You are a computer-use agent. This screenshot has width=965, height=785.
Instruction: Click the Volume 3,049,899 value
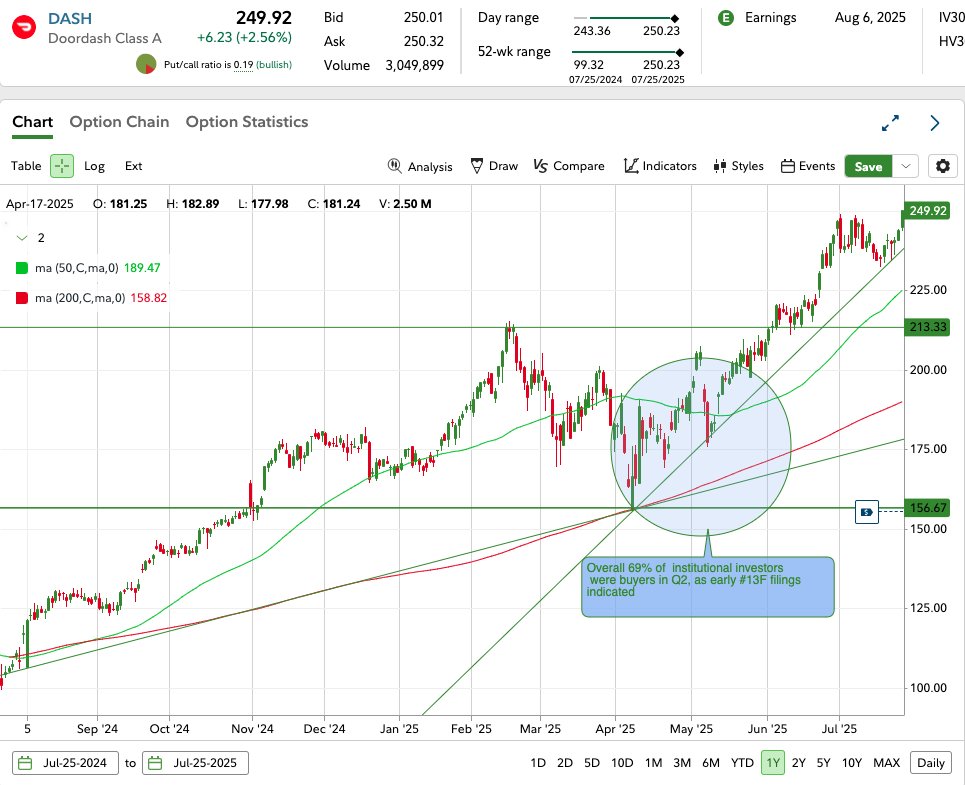415,65
